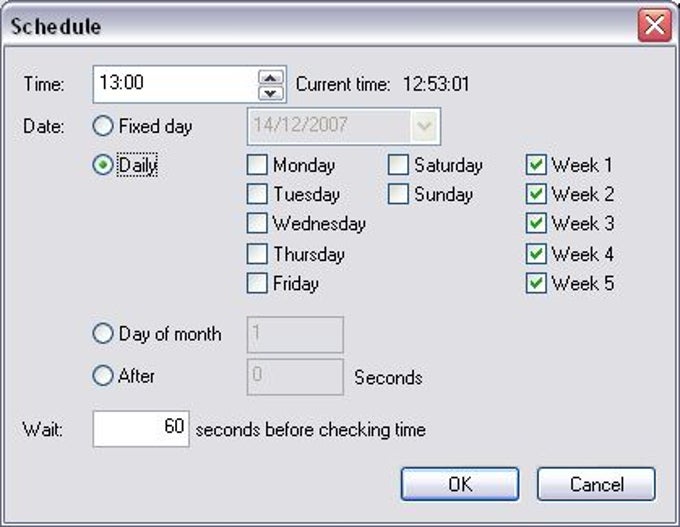Screen dimensions: 680x527
Task: Choose the Day of month option
Action: [x=102, y=335]
